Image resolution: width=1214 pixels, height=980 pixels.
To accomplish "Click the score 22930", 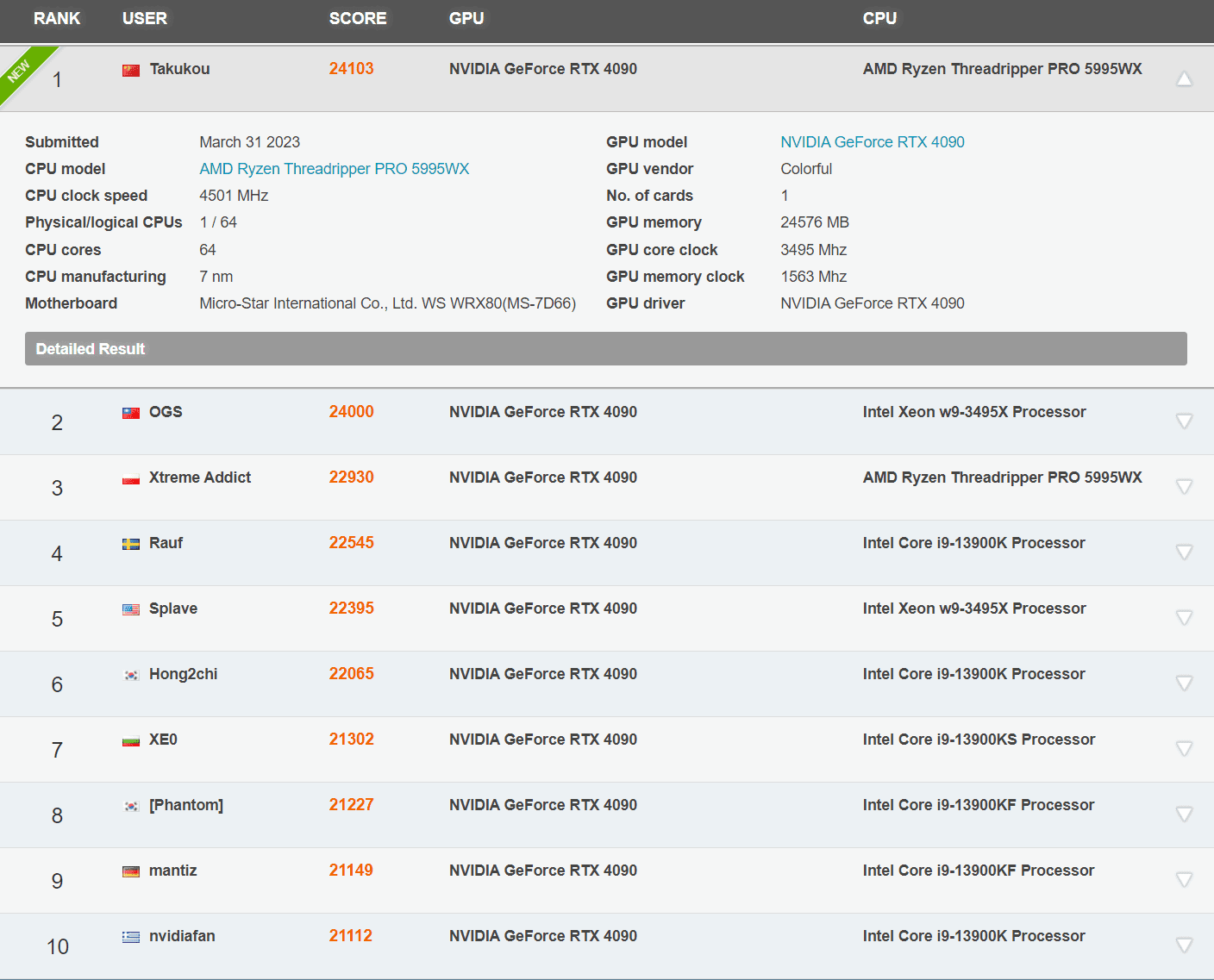I will point(351,478).
